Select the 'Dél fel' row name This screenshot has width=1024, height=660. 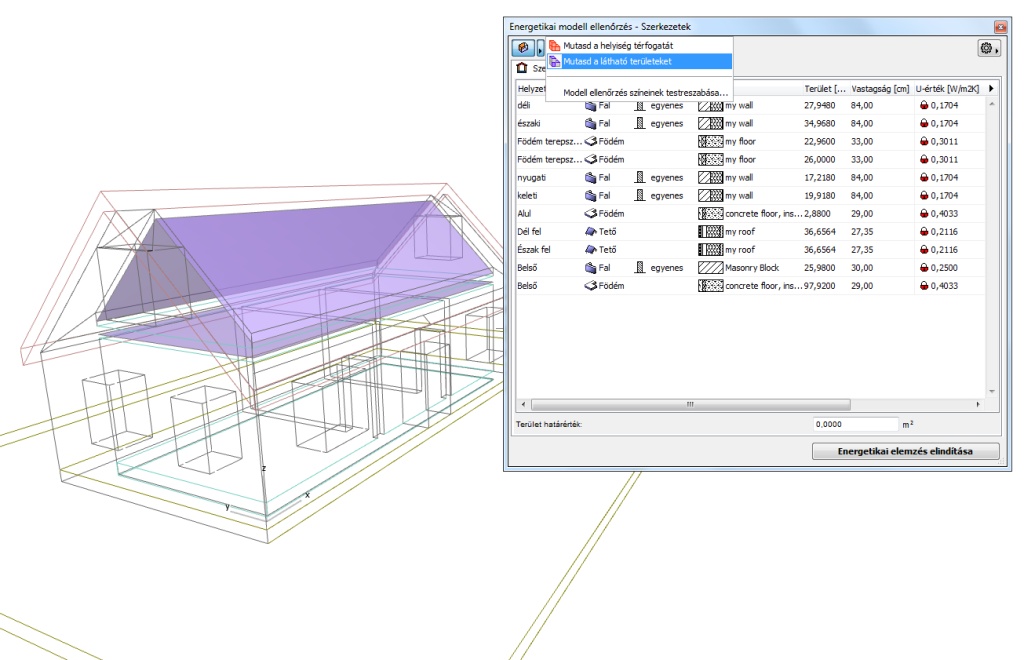(529, 232)
